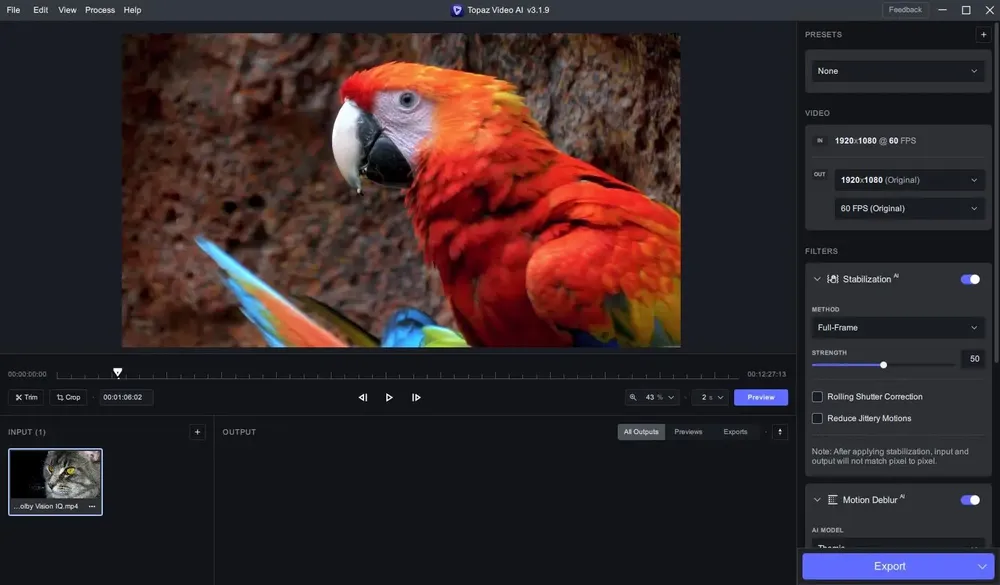The width and height of the screenshot is (1000, 585).
Task: Select the Crop tool
Action: [68, 397]
